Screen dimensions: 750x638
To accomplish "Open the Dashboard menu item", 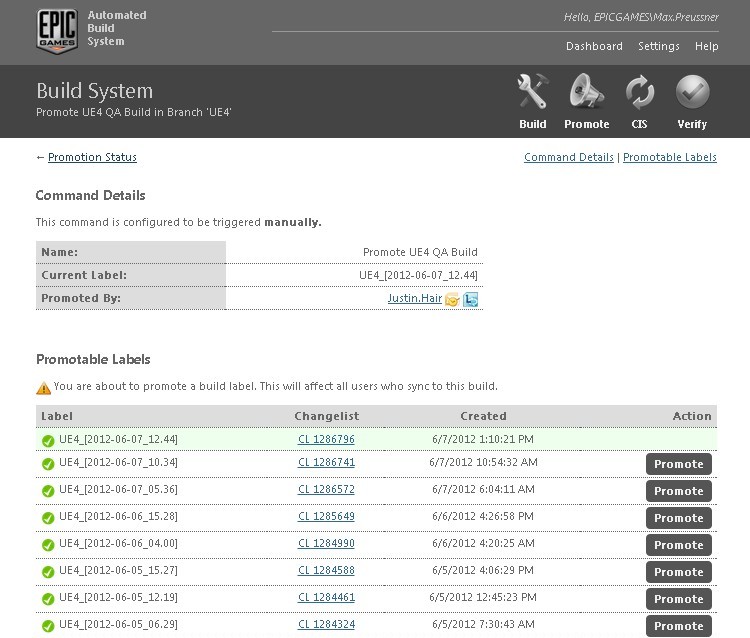I will pos(594,46).
